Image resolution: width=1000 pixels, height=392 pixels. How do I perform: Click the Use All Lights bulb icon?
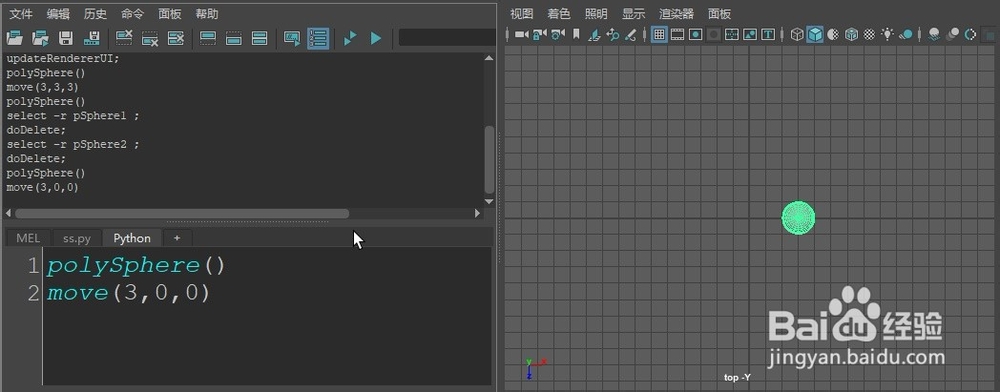point(887,34)
